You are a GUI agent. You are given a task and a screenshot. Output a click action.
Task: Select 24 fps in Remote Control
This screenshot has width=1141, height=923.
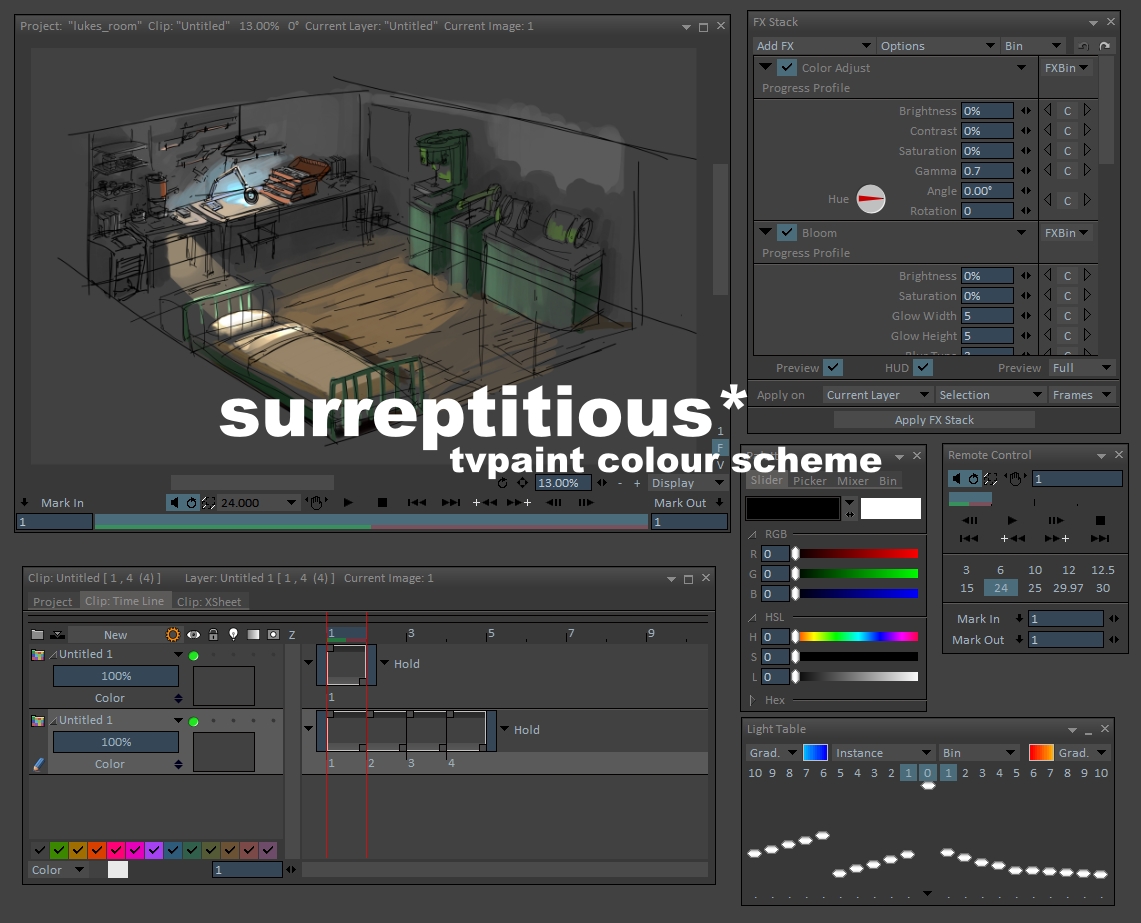(x=1001, y=588)
